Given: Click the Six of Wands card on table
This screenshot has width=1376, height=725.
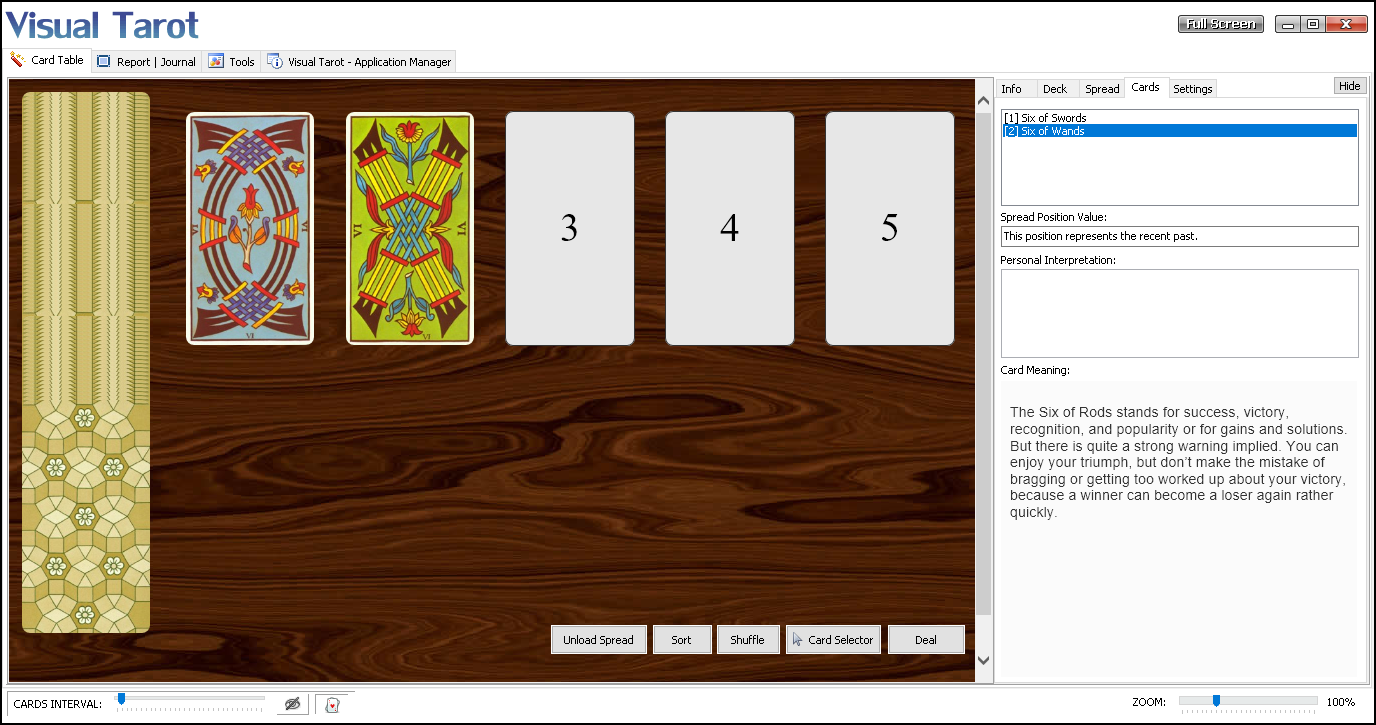Looking at the screenshot, I should pyautogui.click(x=410, y=228).
